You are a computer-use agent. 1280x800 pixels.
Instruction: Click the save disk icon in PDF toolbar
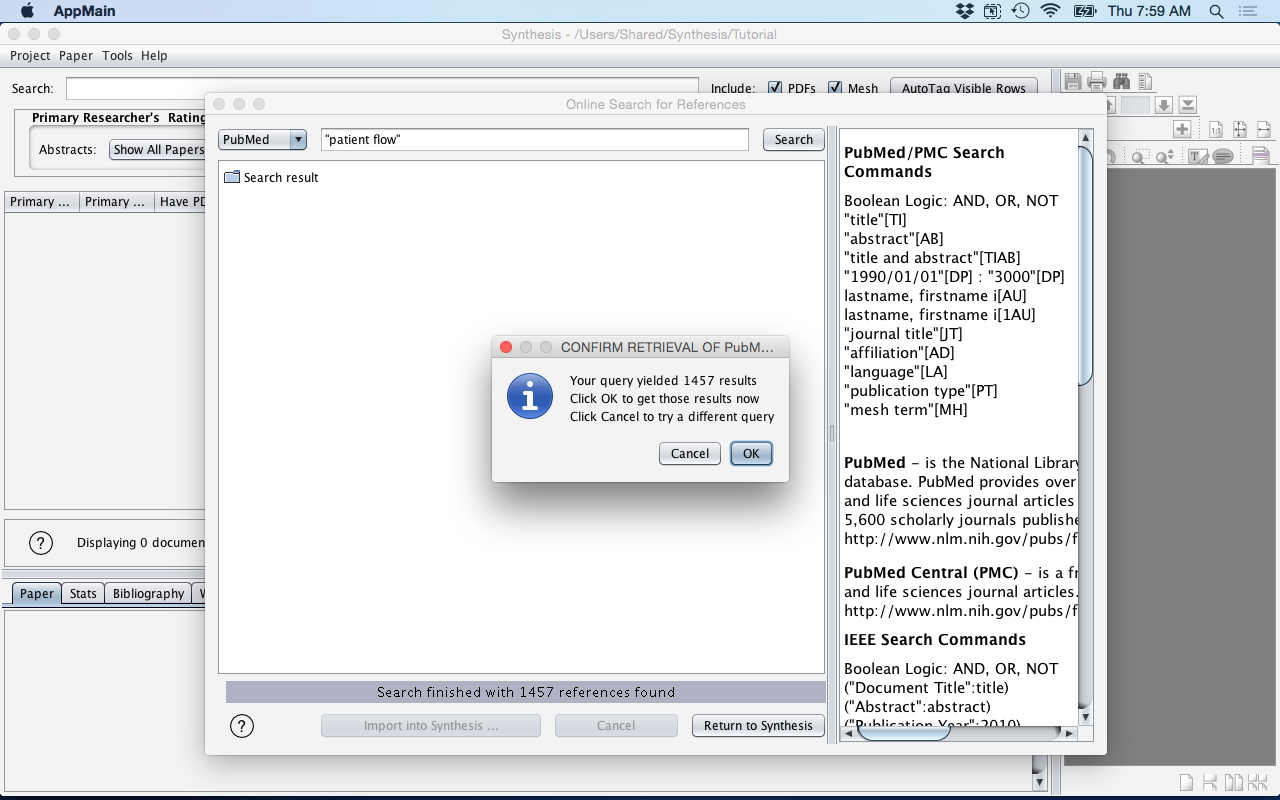(1073, 81)
